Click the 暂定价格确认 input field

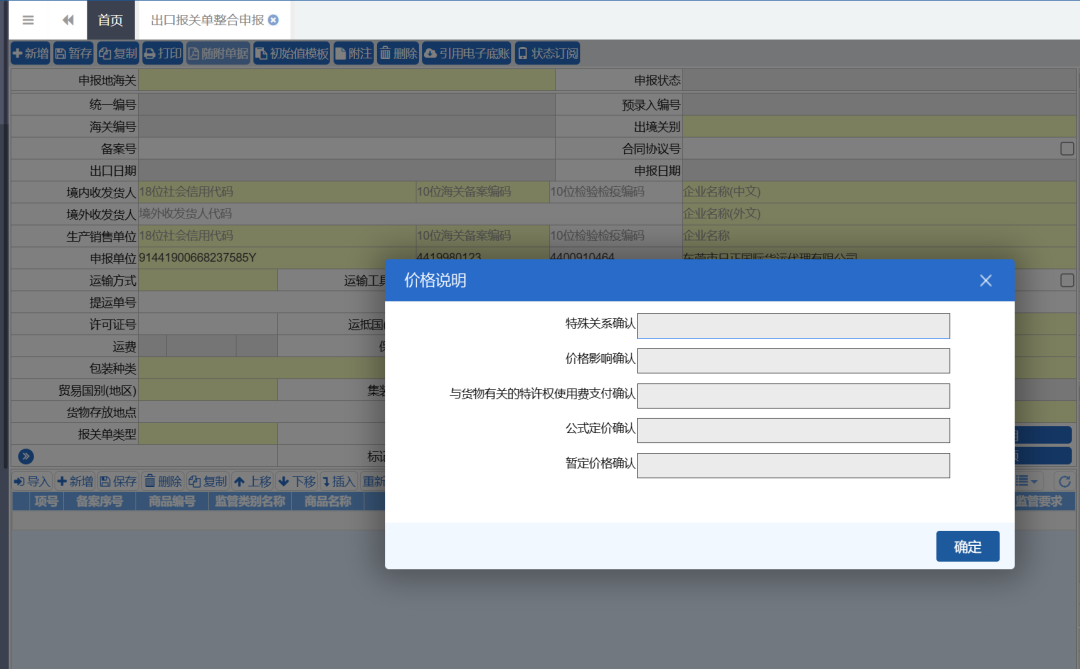tap(793, 466)
